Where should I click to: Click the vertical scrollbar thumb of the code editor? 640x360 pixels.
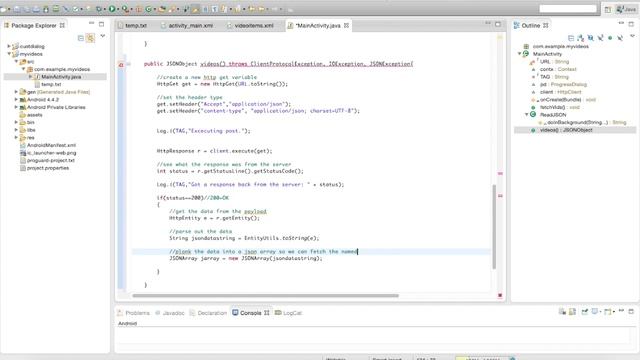(x=494, y=227)
